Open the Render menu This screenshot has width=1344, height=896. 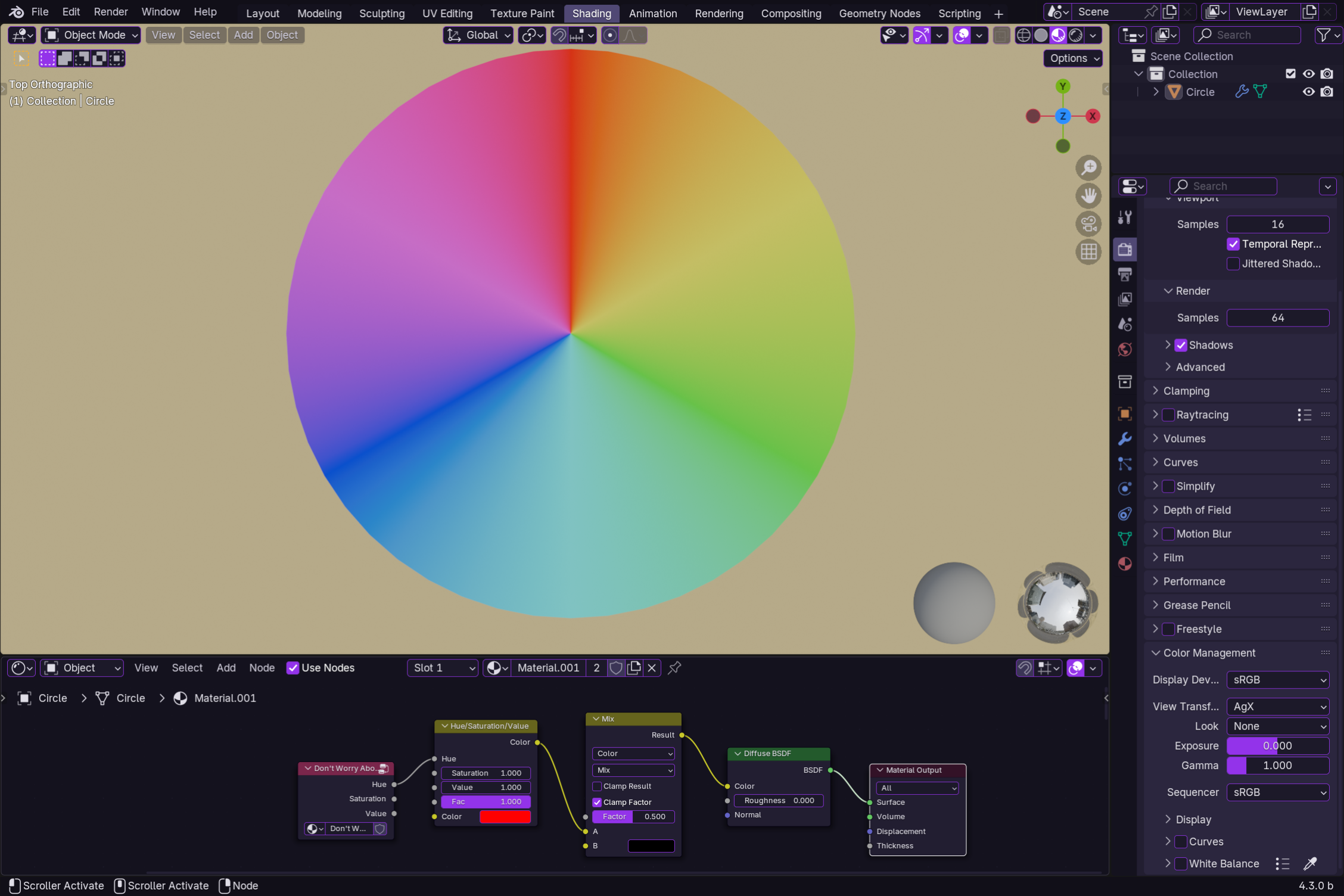click(110, 12)
